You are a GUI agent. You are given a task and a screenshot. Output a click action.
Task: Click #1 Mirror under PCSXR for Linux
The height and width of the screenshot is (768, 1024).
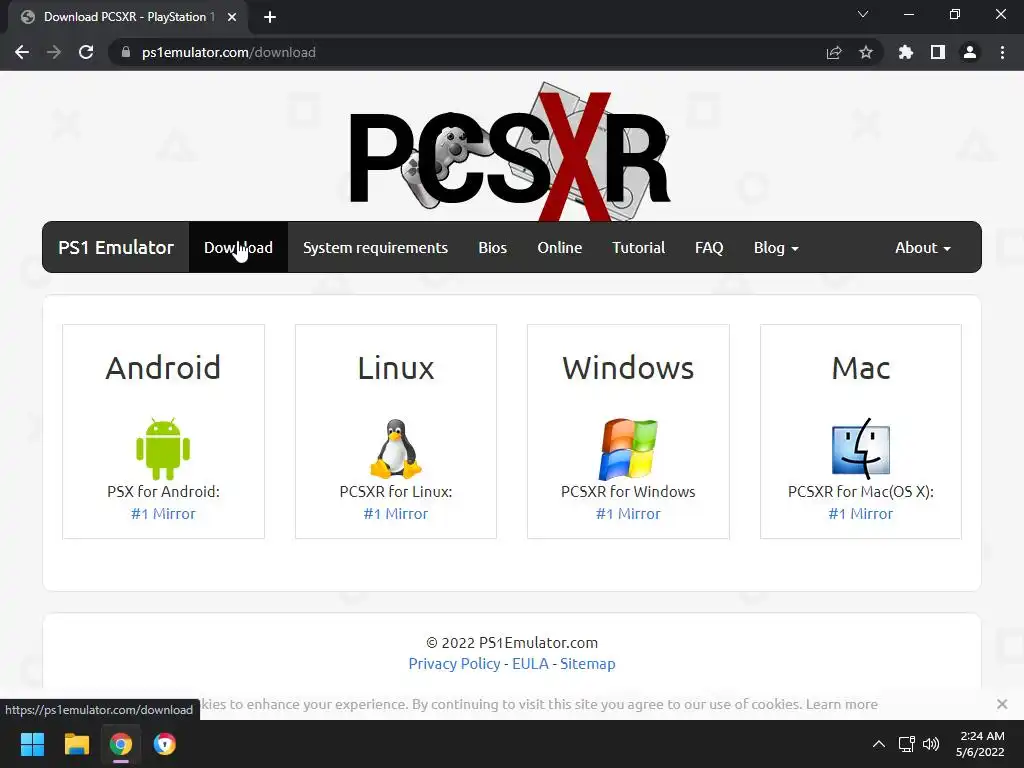pos(396,514)
